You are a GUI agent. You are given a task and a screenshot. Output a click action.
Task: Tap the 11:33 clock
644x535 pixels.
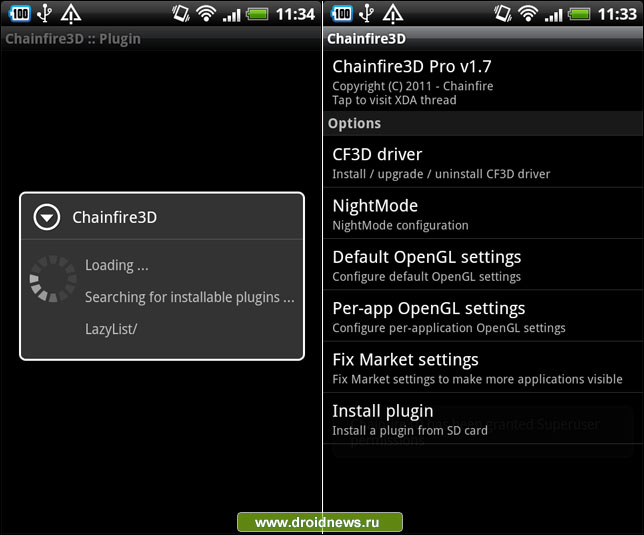[x=617, y=14]
